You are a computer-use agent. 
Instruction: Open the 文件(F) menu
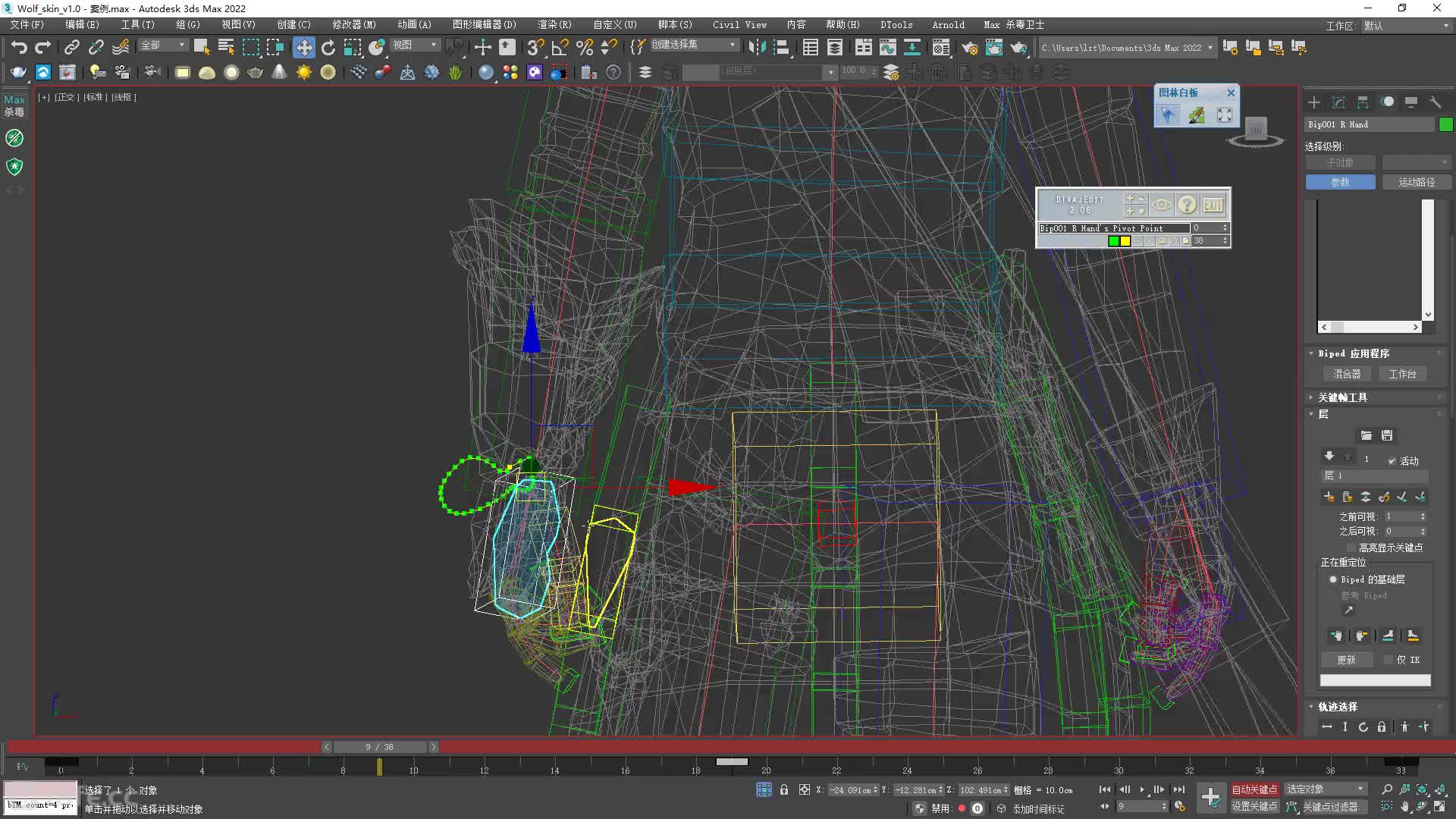pyautogui.click(x=27, y=25)
